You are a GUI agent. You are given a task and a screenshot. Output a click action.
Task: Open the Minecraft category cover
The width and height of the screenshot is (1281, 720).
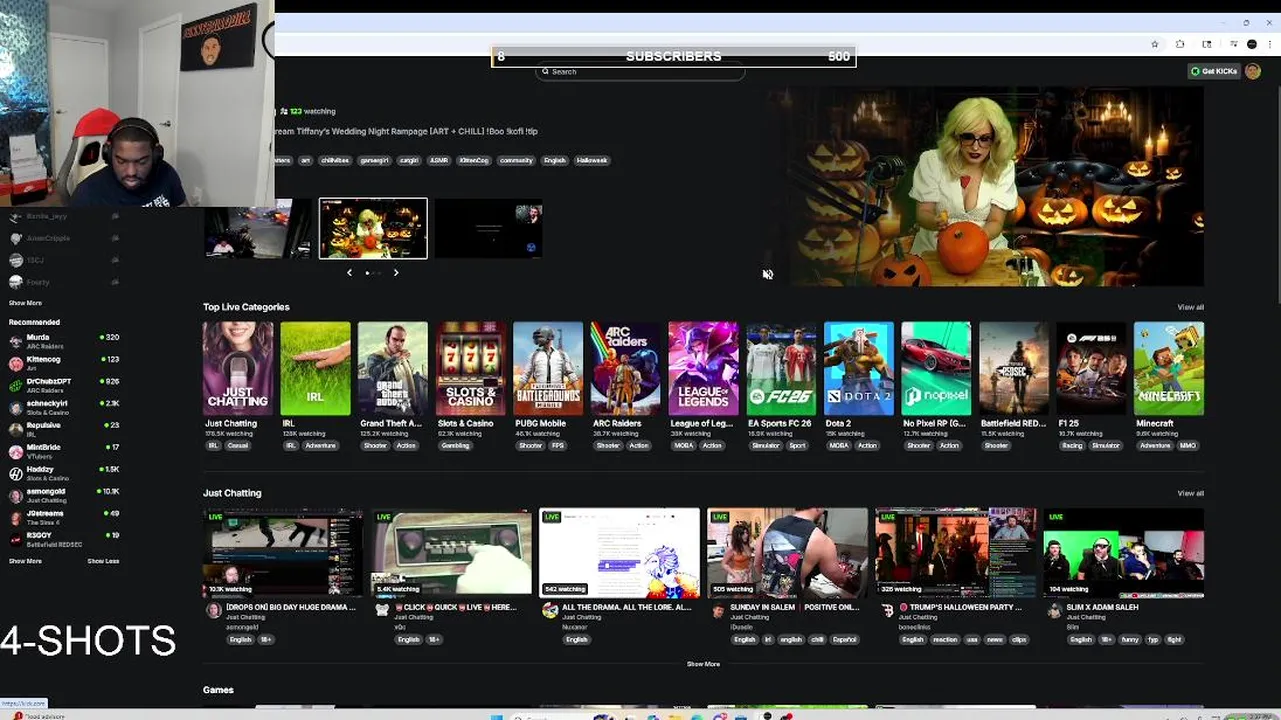coord(1169,368)
